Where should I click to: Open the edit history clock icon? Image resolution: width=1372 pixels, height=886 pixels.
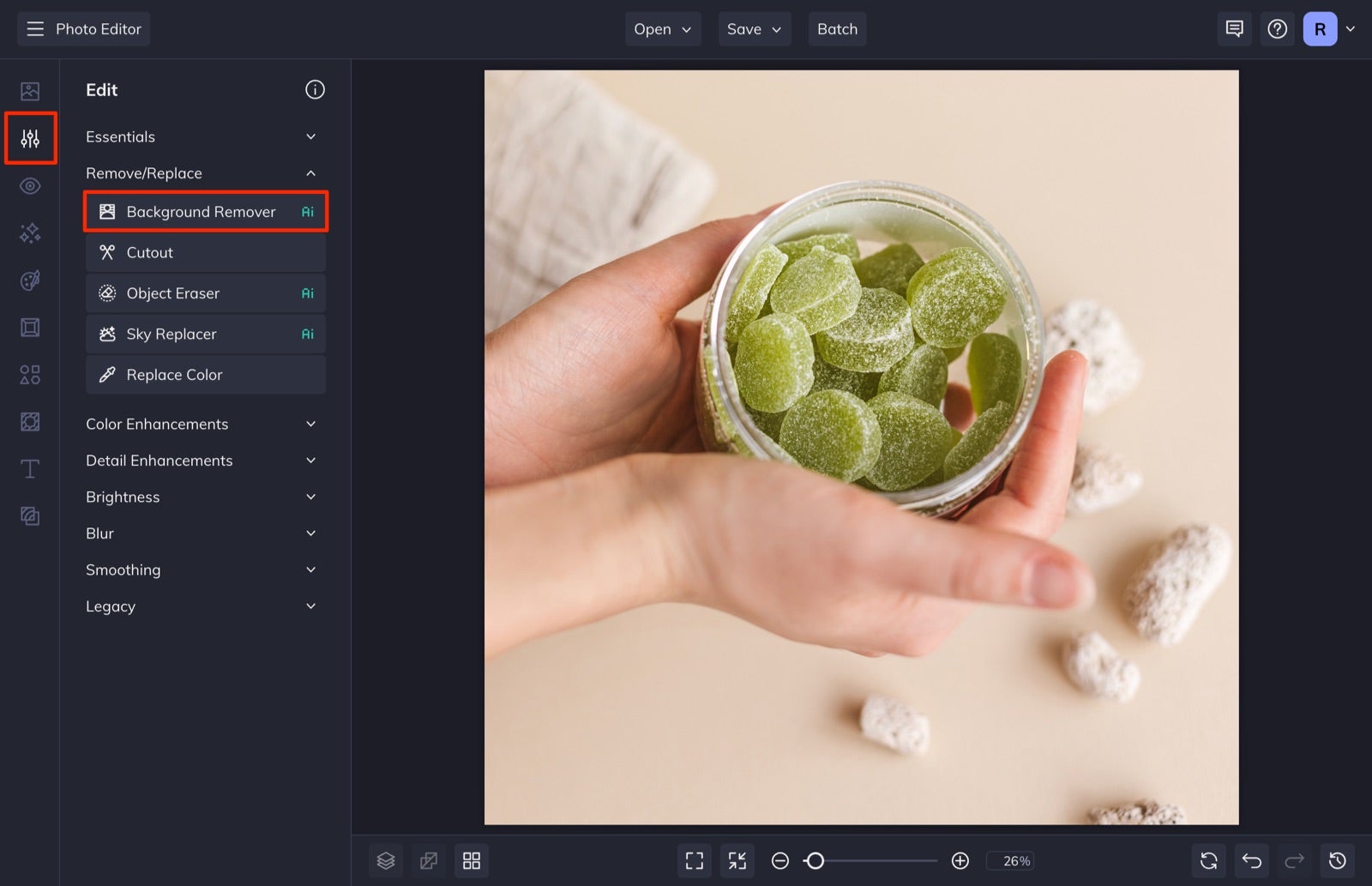coord(1336,860)
